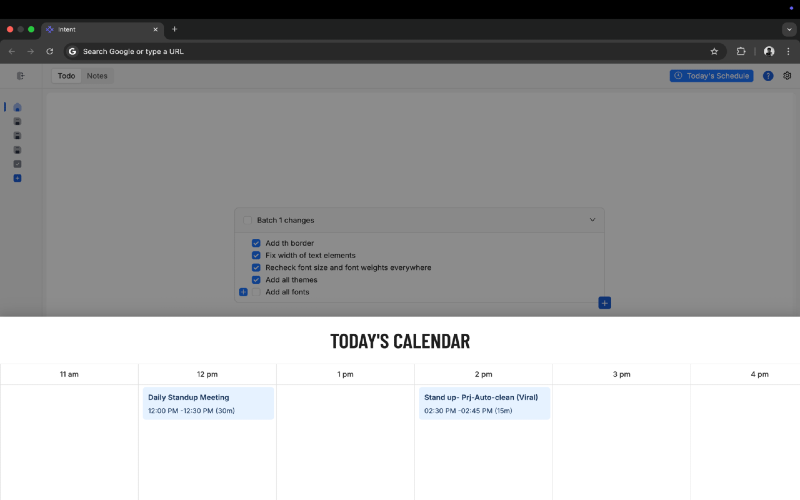800x500 pixels.
Task: Open the Daily Standup Meeting event
Action: pos(209,404)
